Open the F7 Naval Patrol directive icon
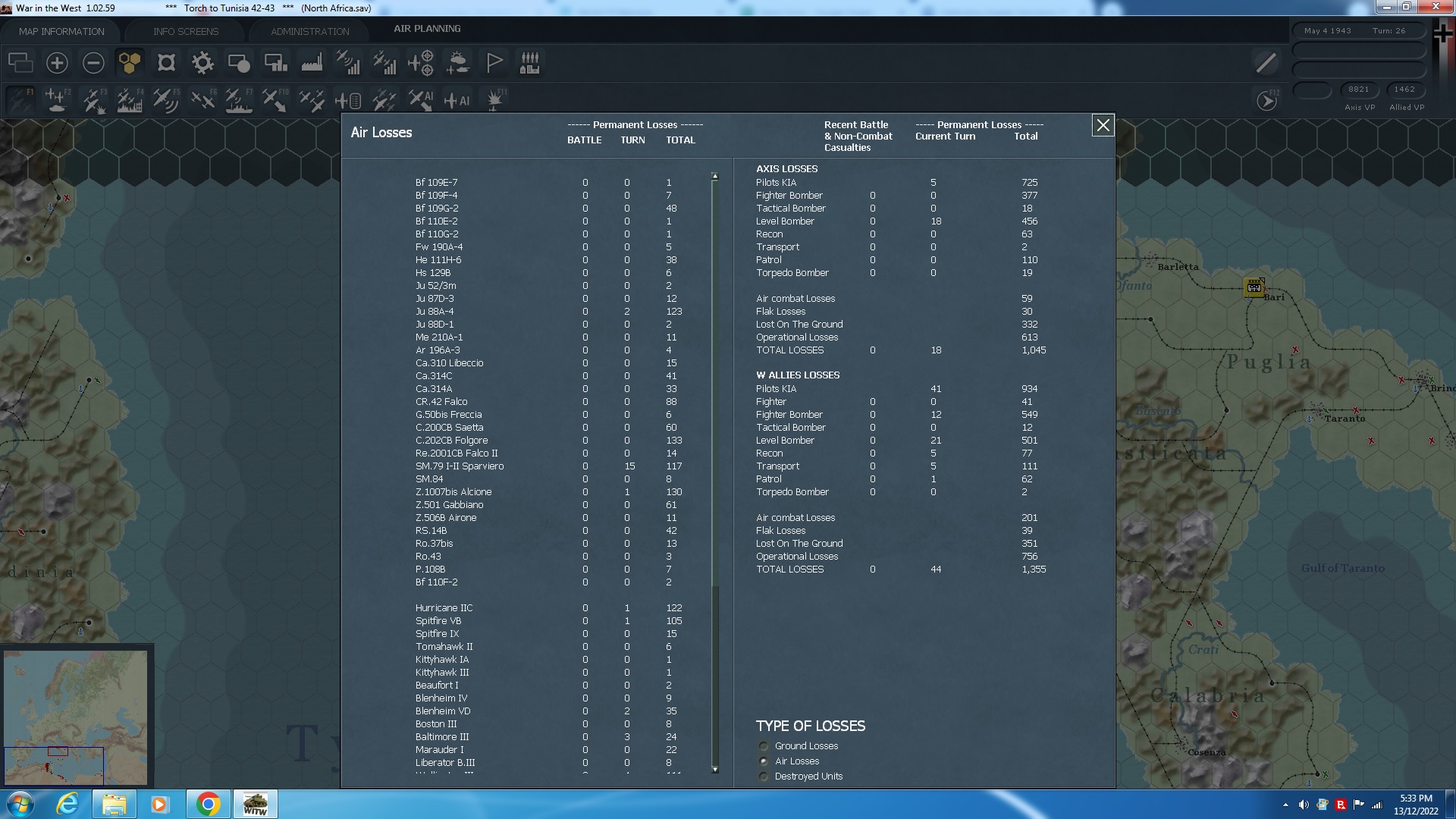Screen dimensions: 1456x819 240,99
